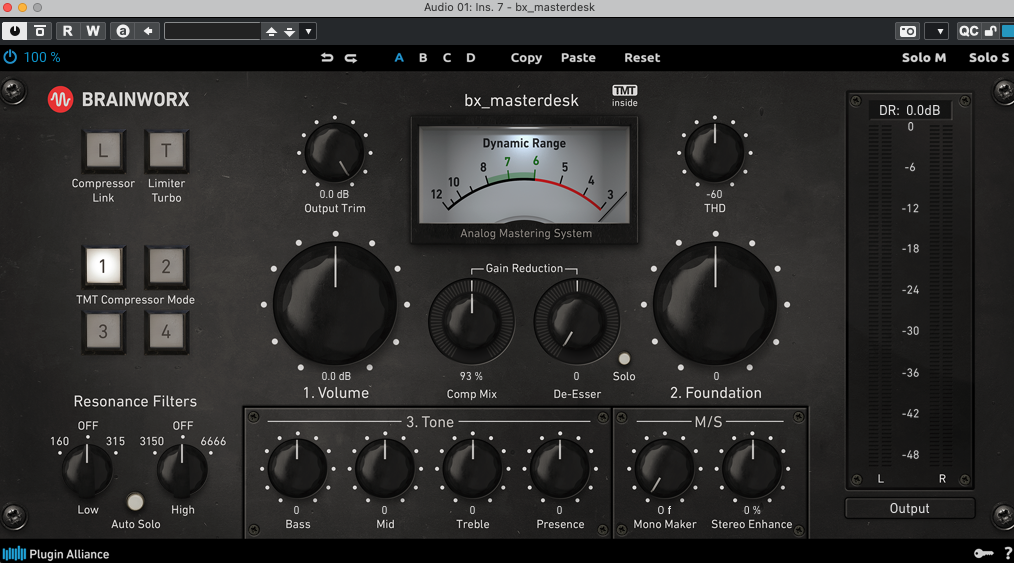Click the circled 'a' icon in the toolbar
1014x563 pixels.
pos(123,31)
